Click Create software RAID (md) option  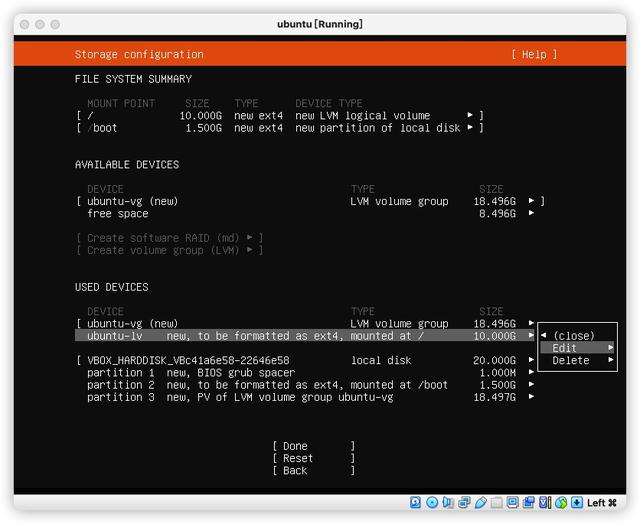(x=169, y=238)
